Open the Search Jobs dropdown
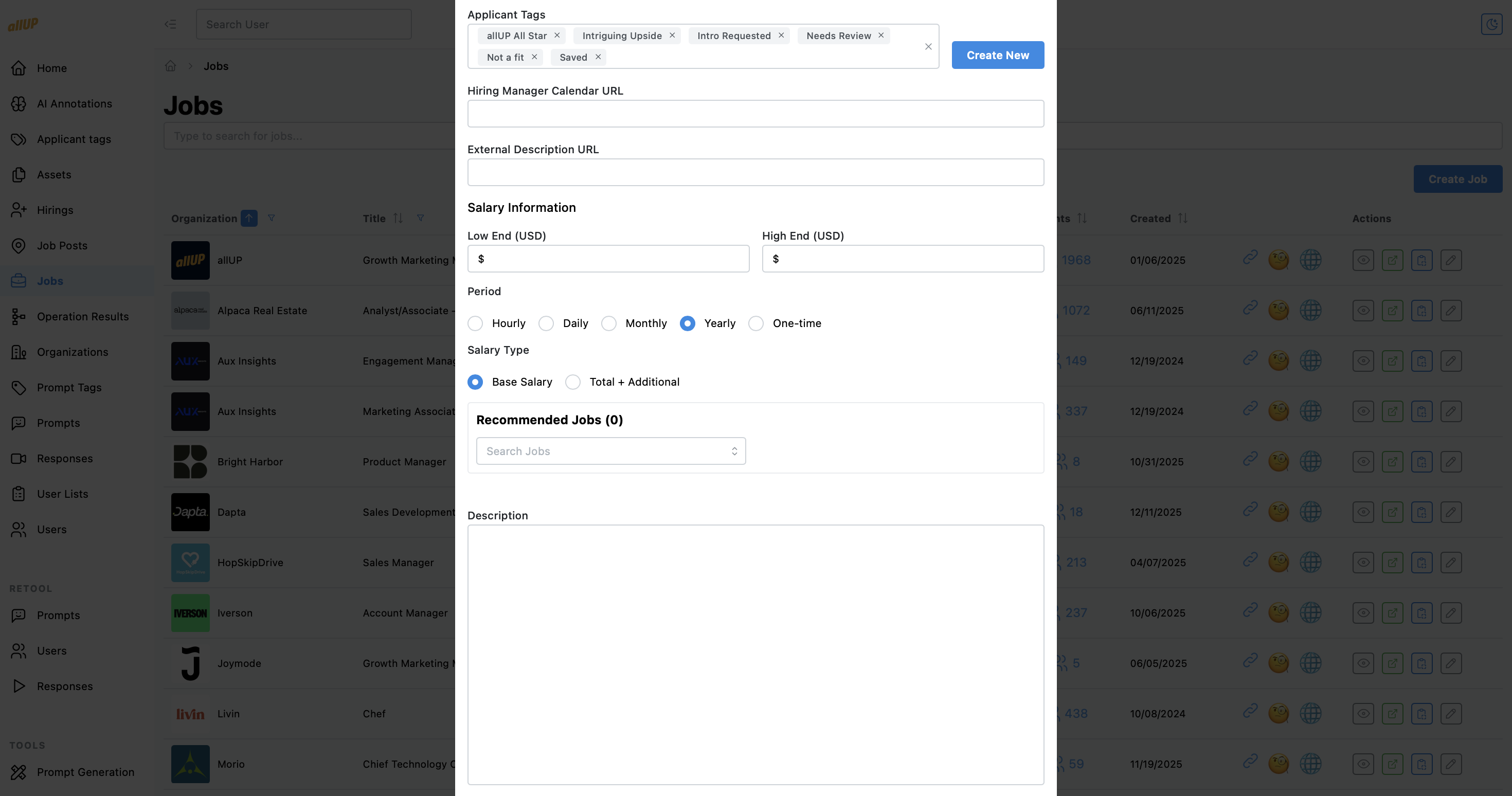This screenshot has width=1512, height=796. (610, 451)
